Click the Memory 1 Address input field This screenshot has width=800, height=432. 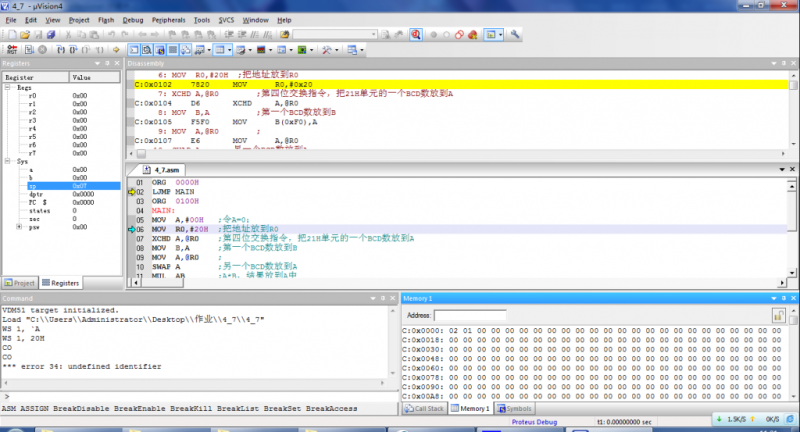coord(470,316)
